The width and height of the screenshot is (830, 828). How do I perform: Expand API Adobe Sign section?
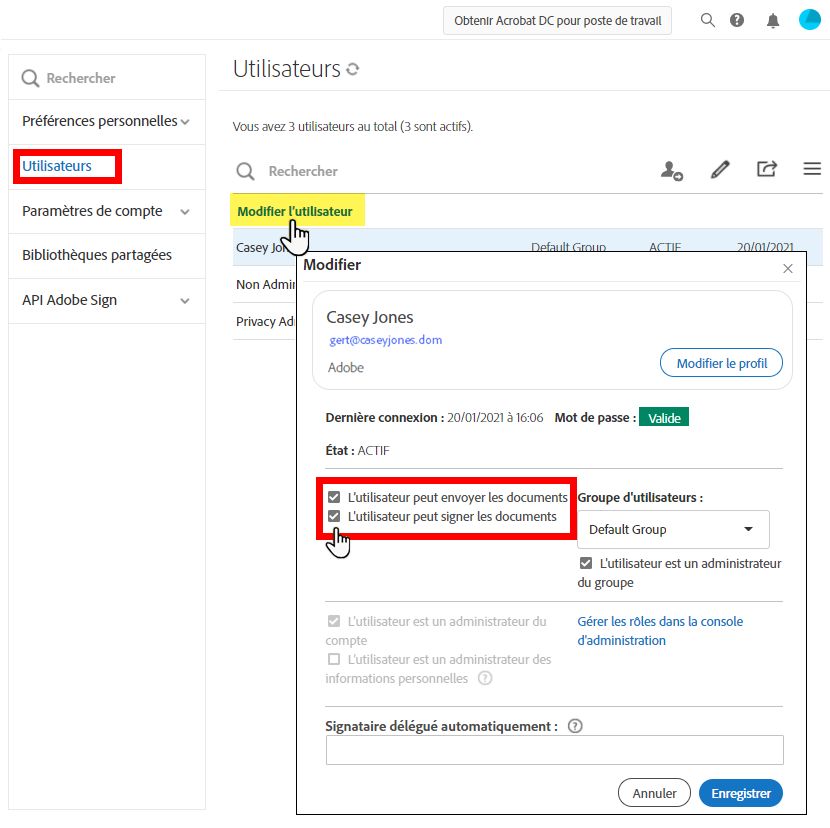click(106, 300)
